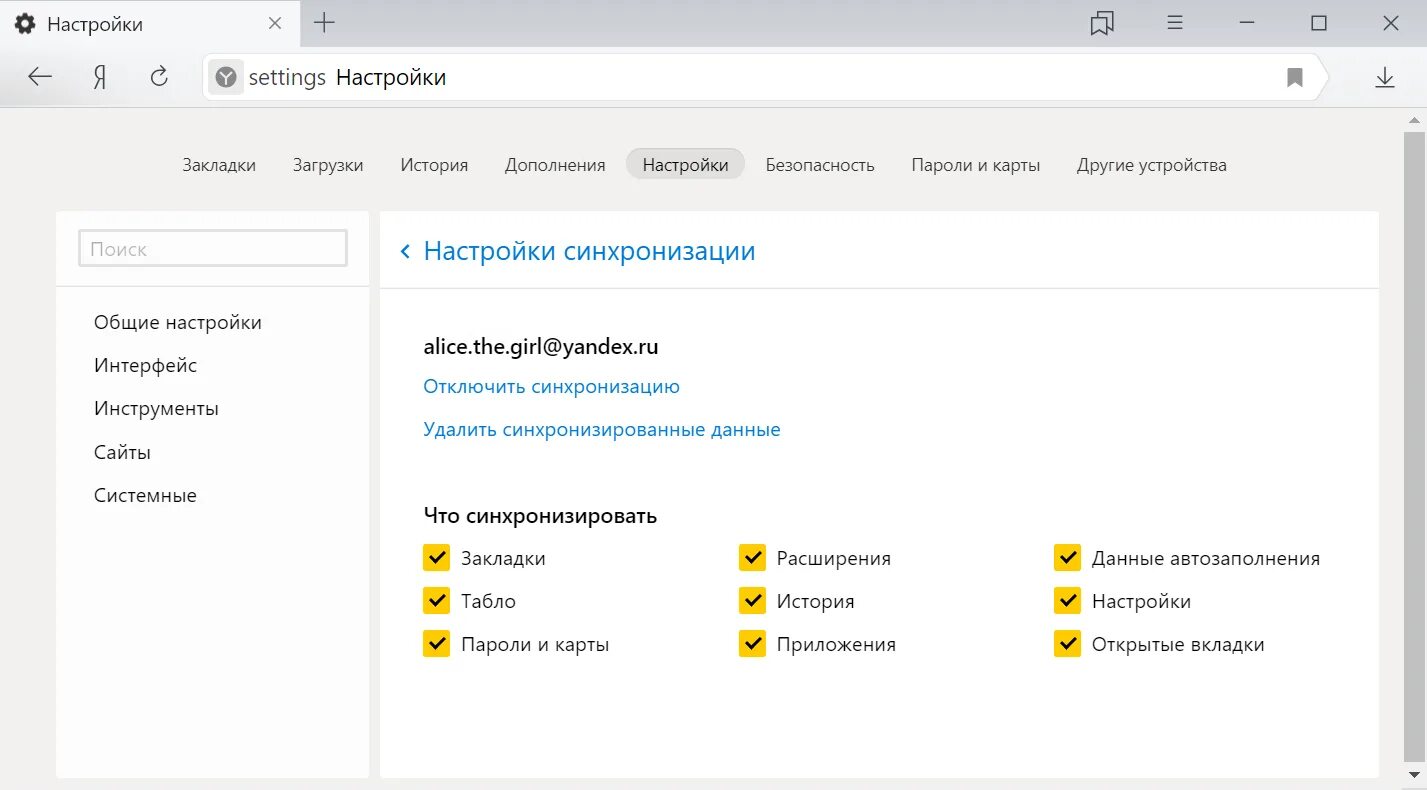Open the hamburger browser menu
Screen dimensions: 1427x790
(x=1176, y=23)
